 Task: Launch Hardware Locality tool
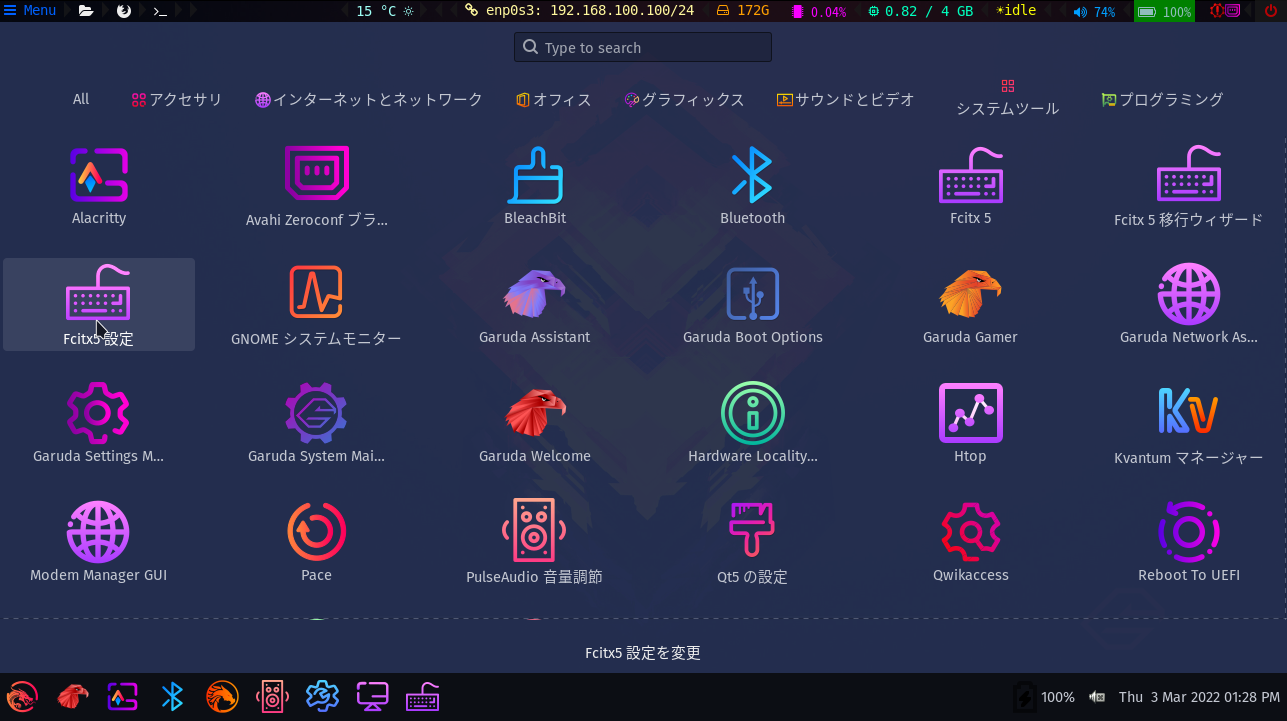tap(752, 425)
